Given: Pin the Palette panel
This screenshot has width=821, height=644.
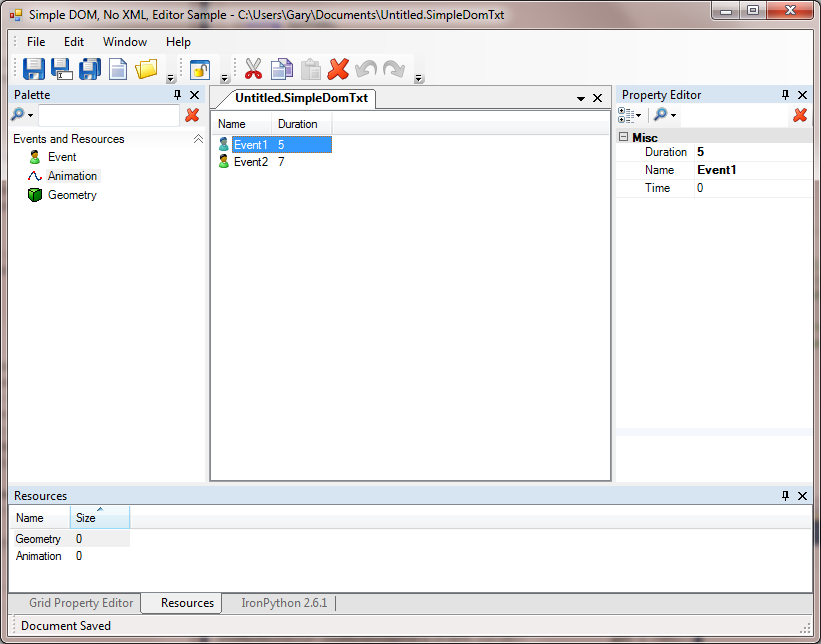Looking at the screenshot, I should [x=177, y=95].
